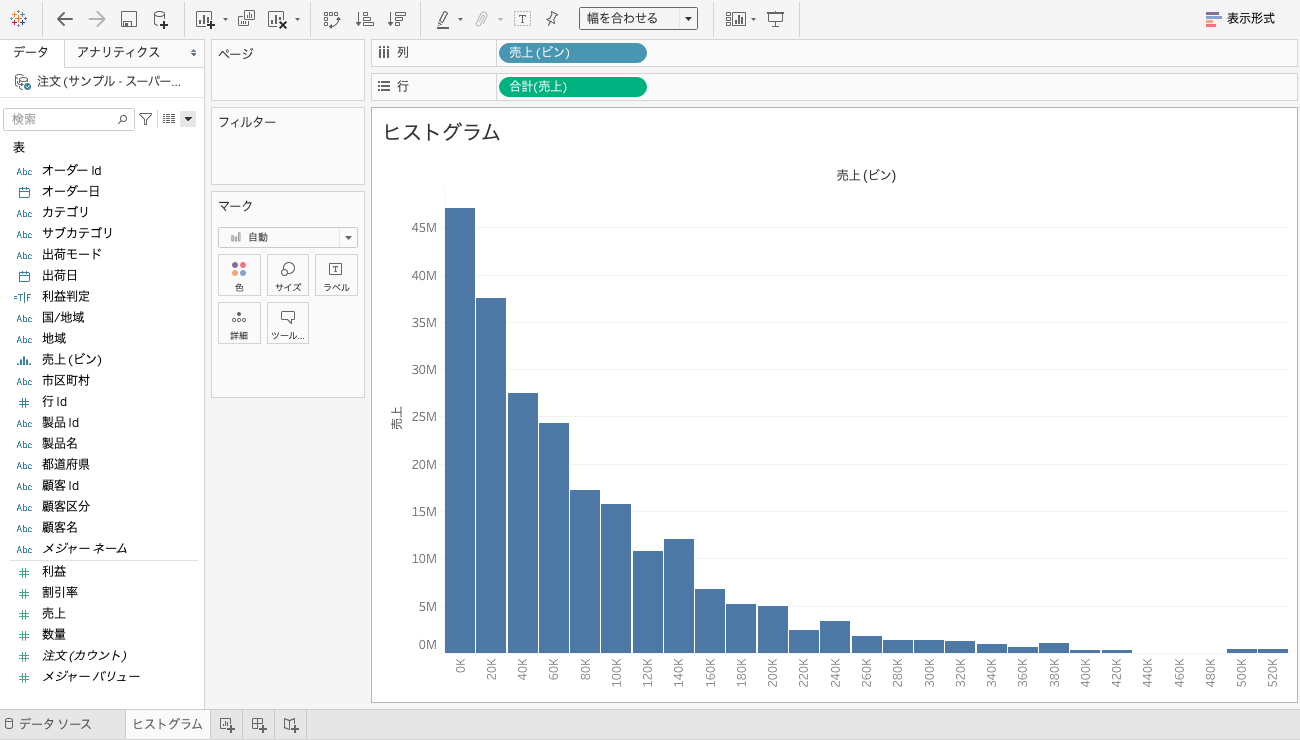Image resolution: width=1300 pixels, height=740 pixels.
Task: Click the ラベル label mark button
Action: [x=336, y=275]
